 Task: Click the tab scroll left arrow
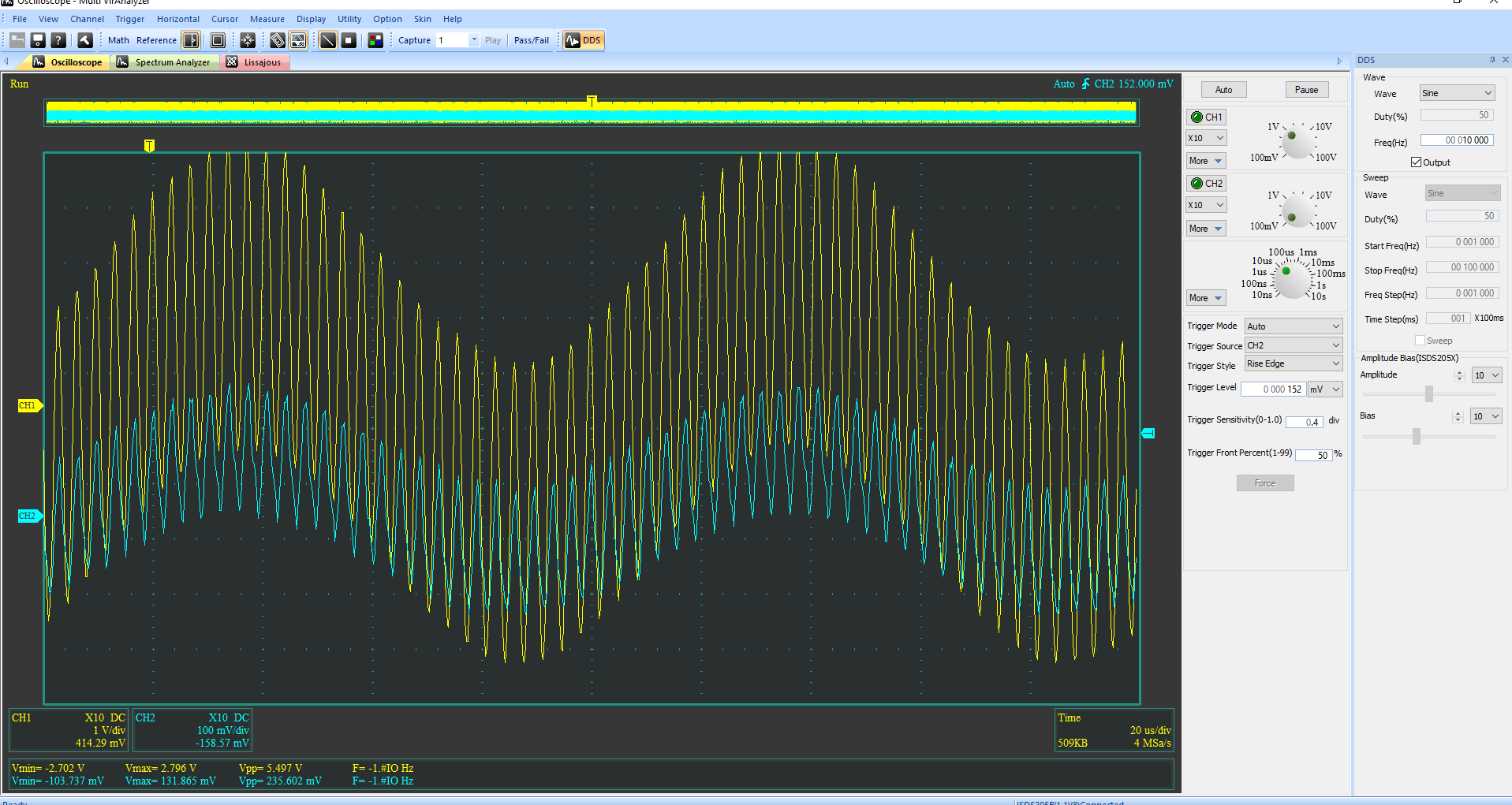point(6,61)
